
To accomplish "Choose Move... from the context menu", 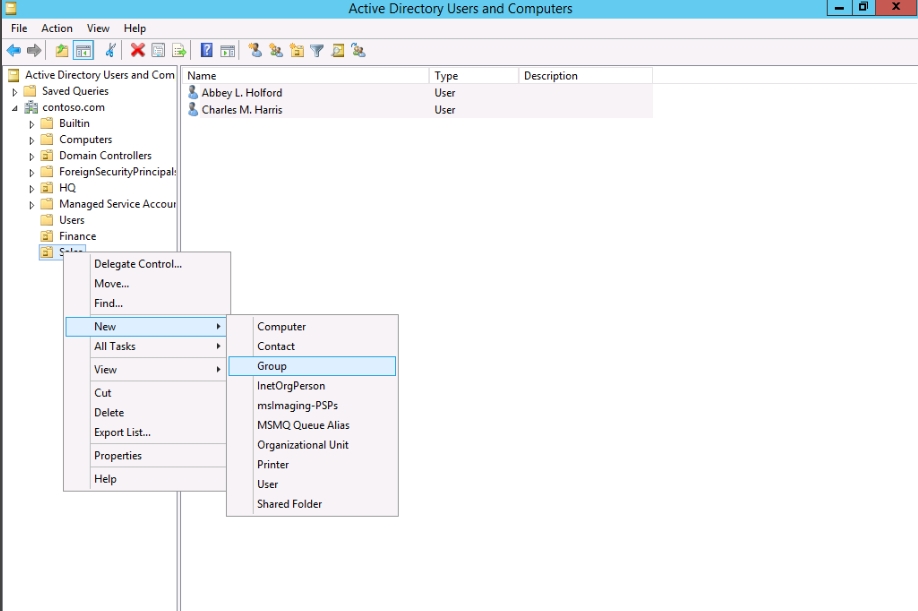I will [x=145, y=284].
